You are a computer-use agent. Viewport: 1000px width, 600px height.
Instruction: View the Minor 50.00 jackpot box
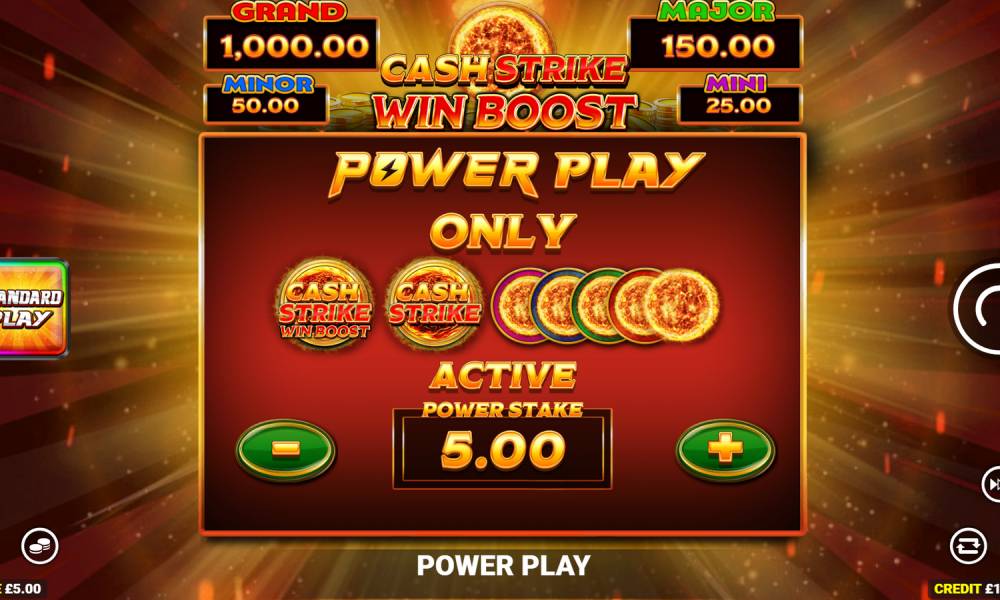click(266, 99)
